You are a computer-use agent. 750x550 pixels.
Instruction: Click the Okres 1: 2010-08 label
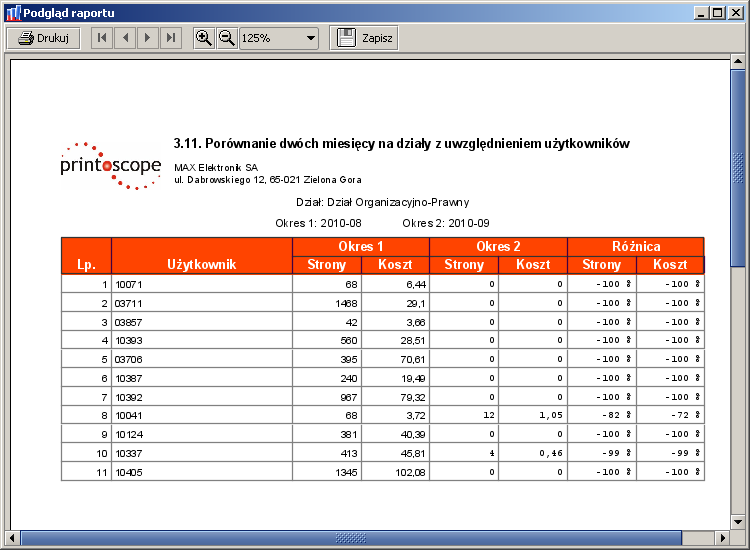318,223
